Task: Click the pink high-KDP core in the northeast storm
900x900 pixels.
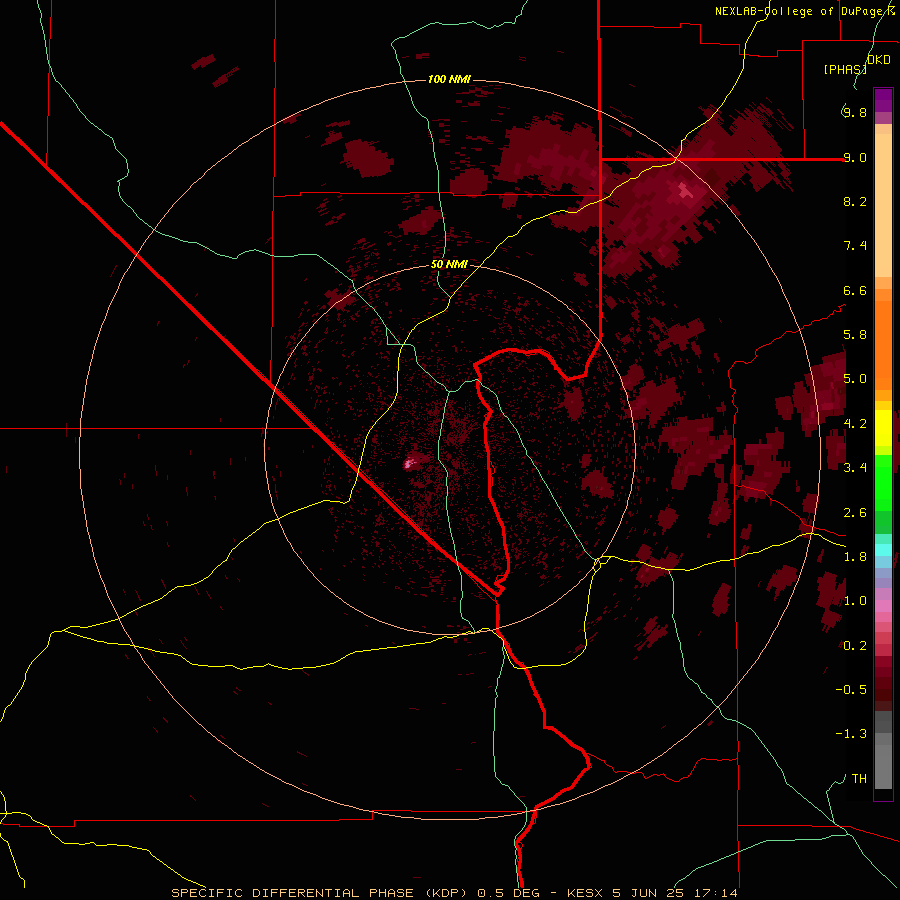Action: click(685, 190)
